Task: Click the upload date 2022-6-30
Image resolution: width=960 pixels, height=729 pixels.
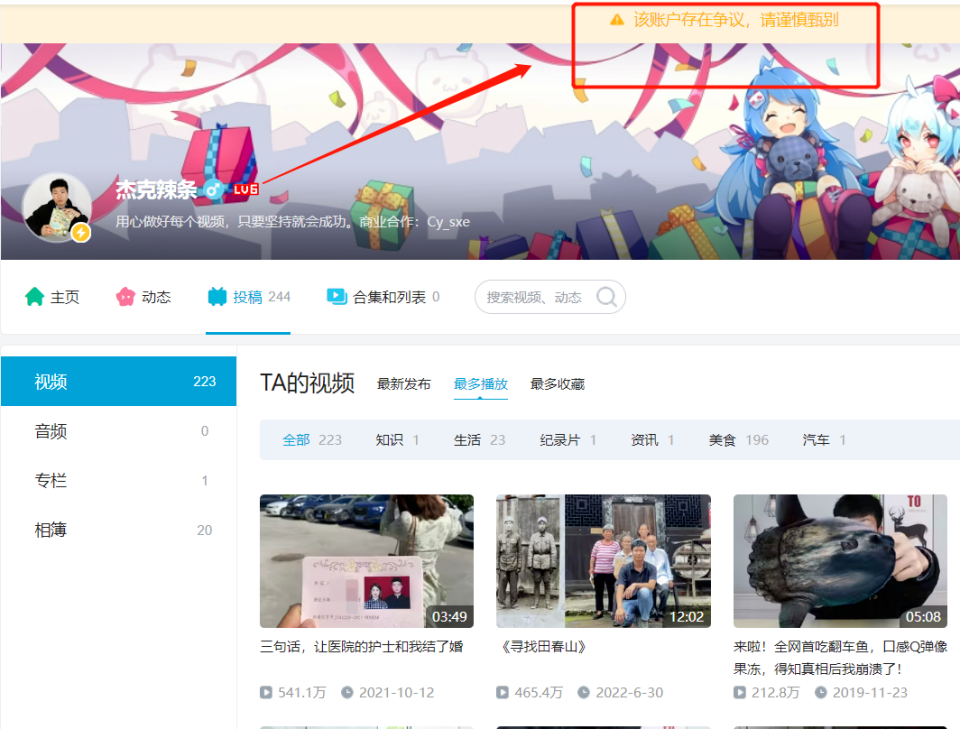Action: pos(629,692)
